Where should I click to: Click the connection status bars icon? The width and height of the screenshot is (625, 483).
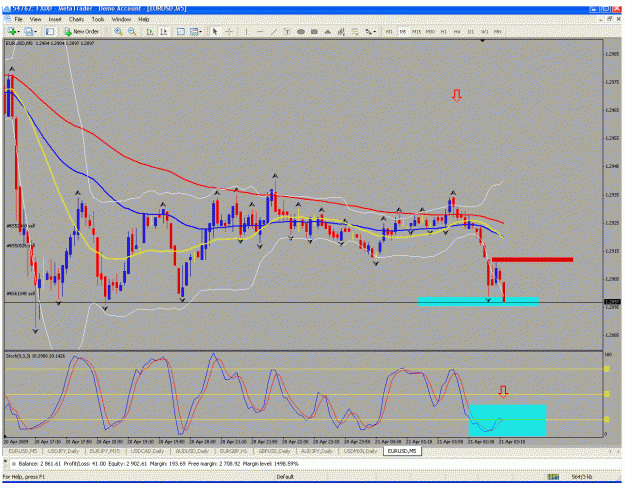coord(553,477)
